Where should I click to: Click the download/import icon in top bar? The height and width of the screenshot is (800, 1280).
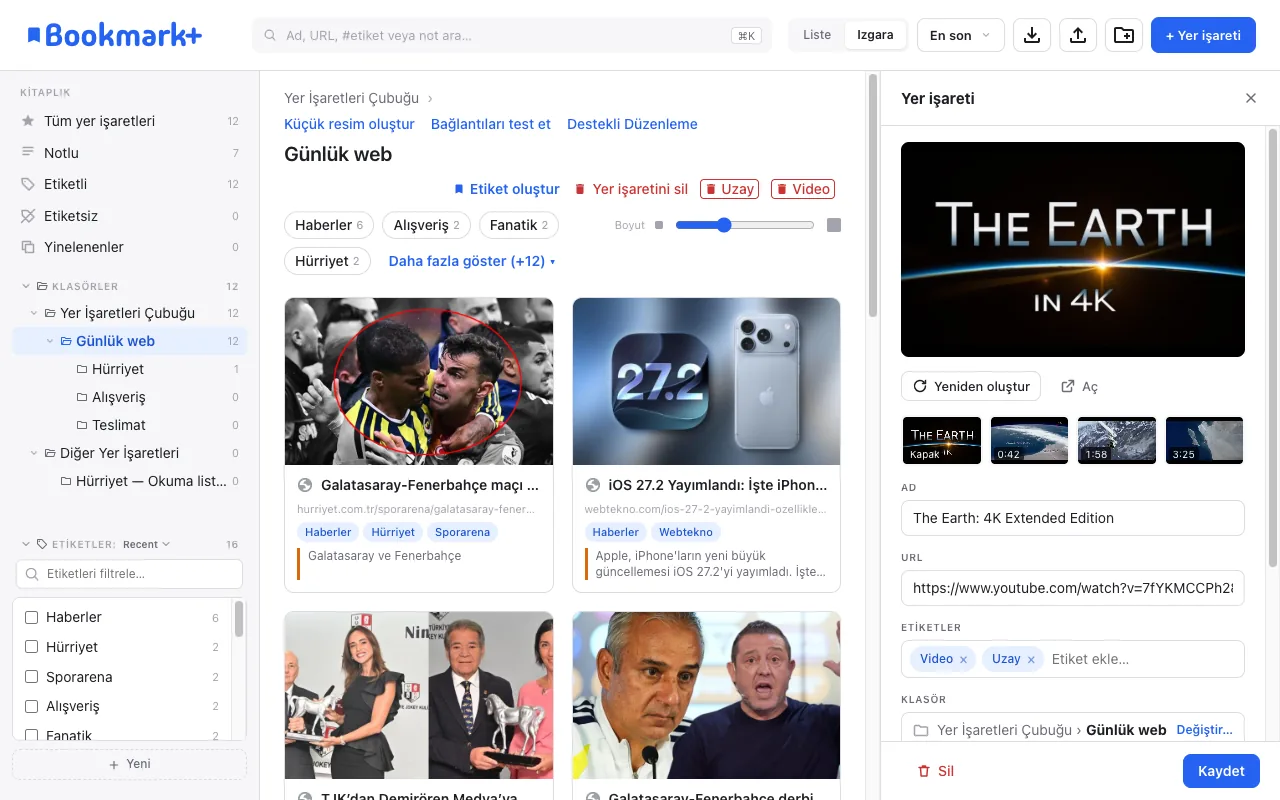tap(1032, 35)
